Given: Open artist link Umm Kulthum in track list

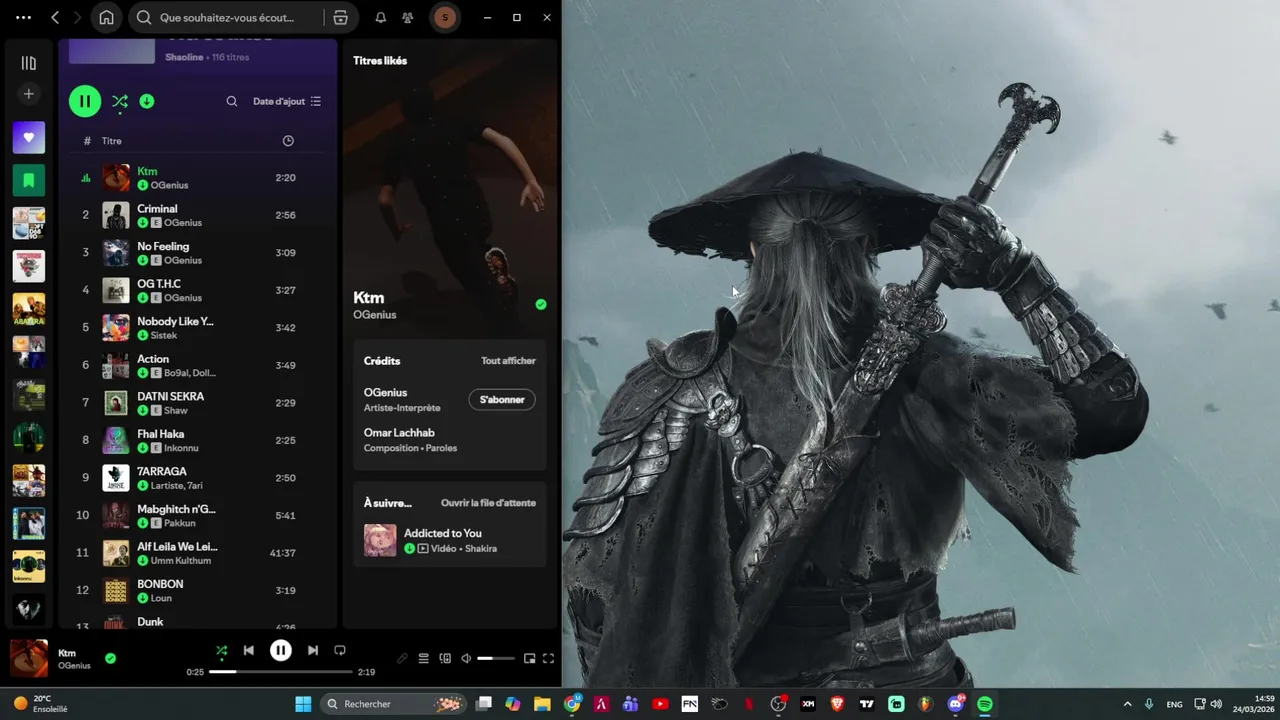Looking at the screenshot, I should [x=180, y=561].
